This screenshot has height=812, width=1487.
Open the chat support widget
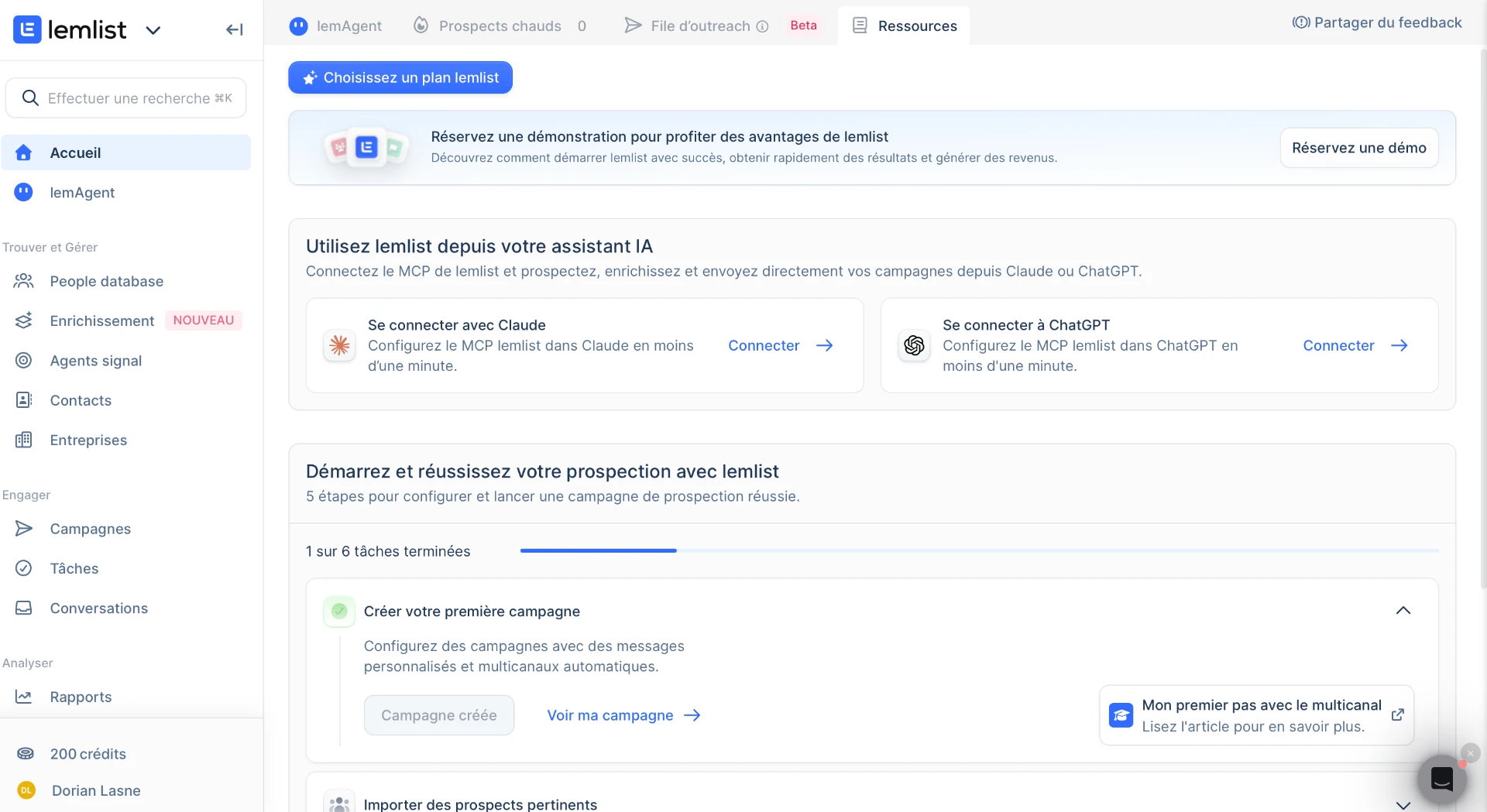[x=1441, y=779]
